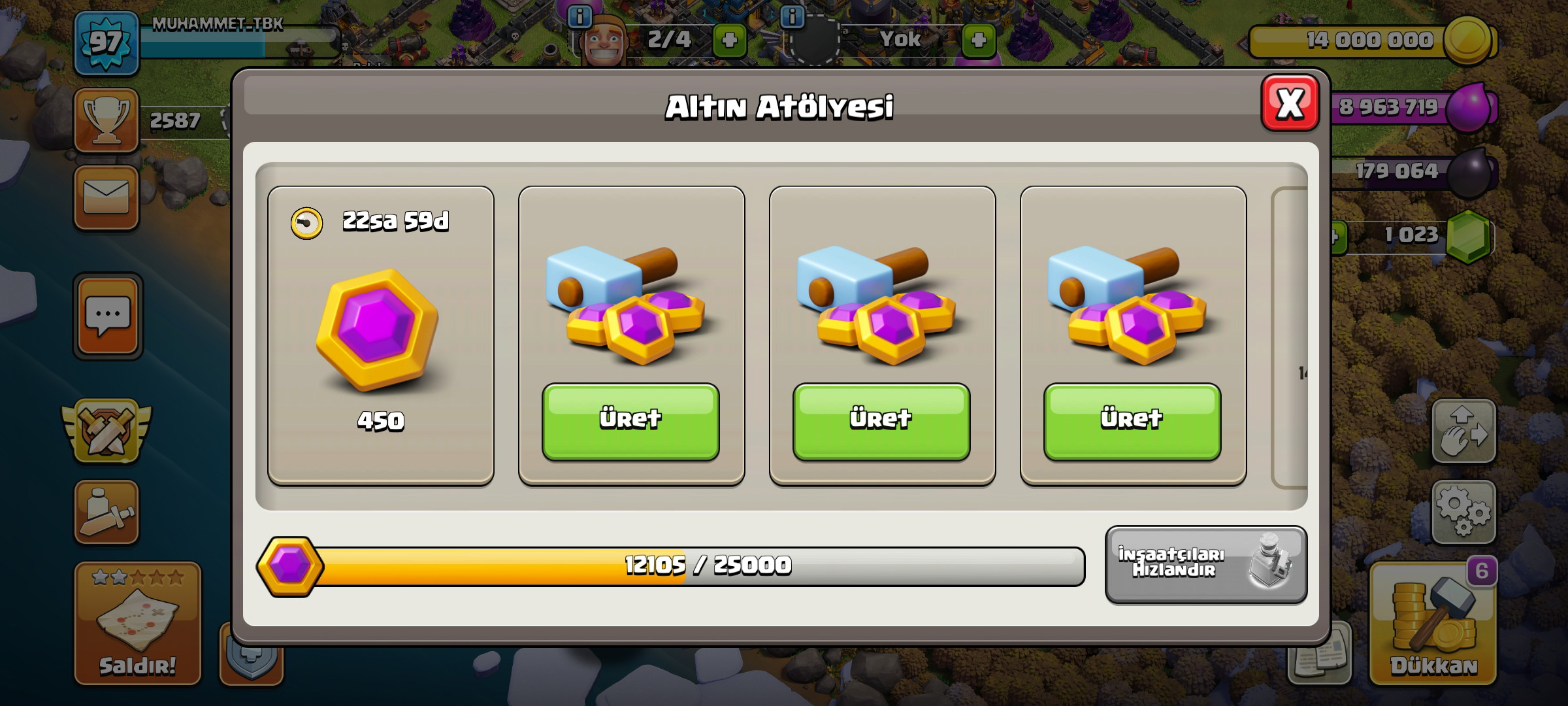The height and width of the screenshot is (706, 1568).
Task: Click the plus next to builder count 2/4
Action: (730, 41)
